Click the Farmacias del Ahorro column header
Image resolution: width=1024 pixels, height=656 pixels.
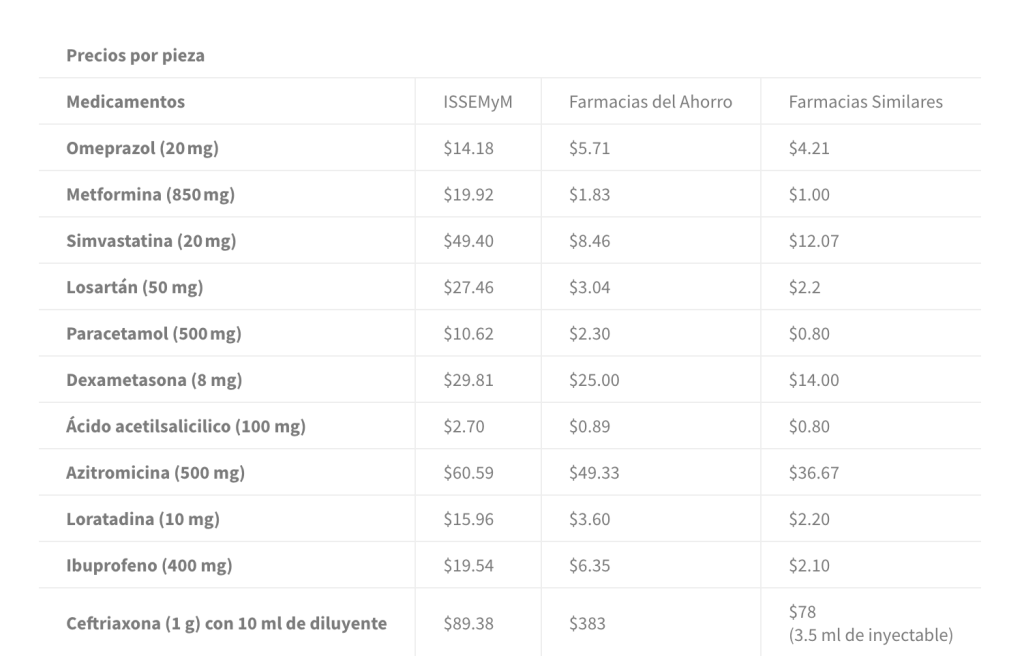coord(650,102)
